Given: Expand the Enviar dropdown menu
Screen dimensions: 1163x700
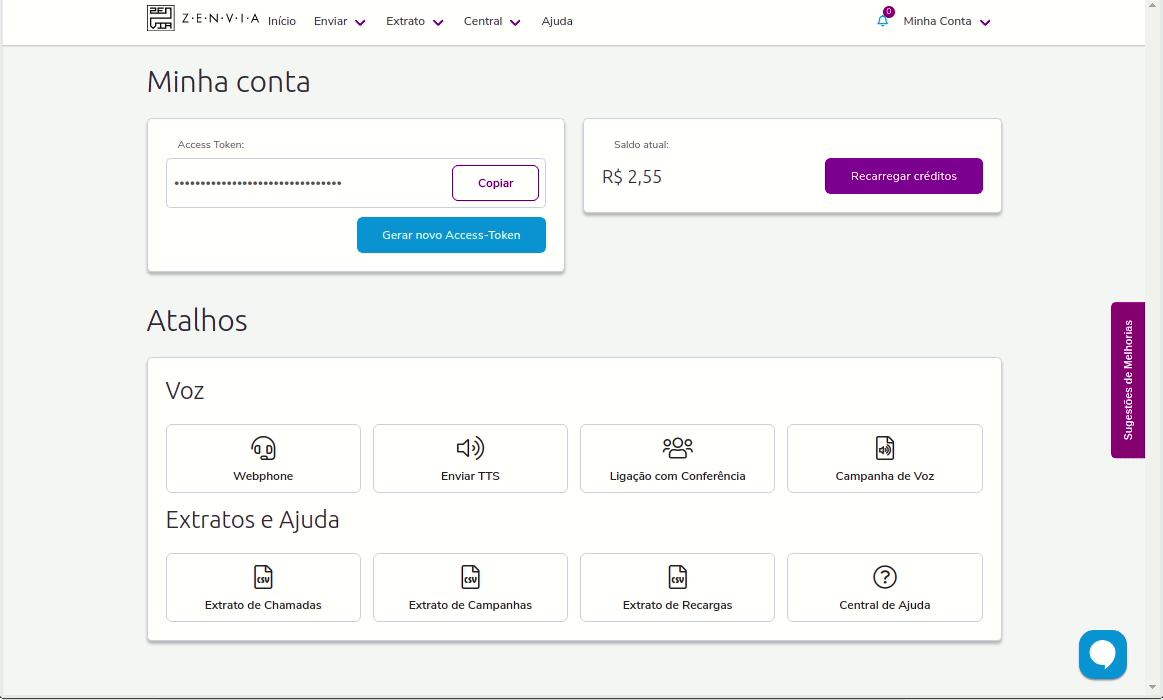Looking at the screenshot, I should 340,22.
